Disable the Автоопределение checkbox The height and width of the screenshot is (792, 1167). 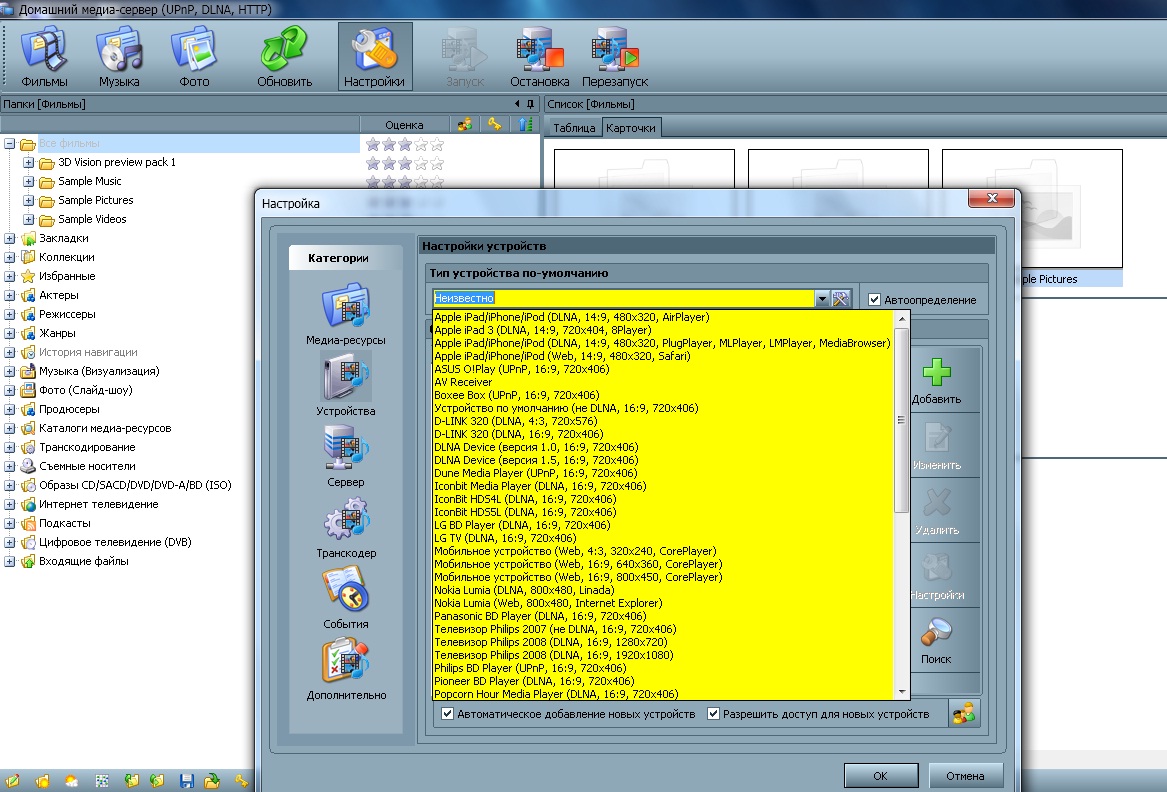click(875, 300)
